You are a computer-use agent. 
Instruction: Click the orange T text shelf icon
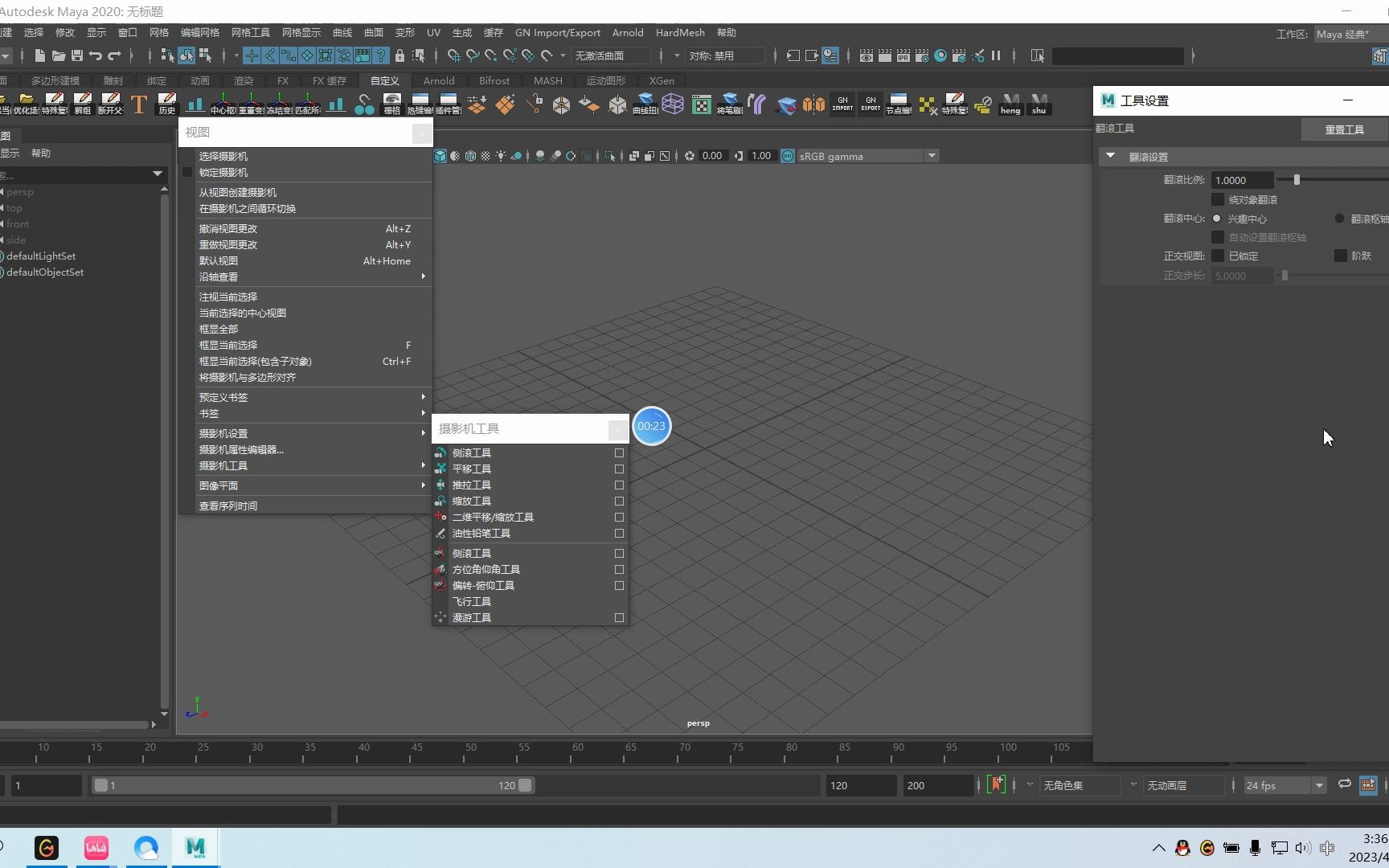tap(138, 104)
